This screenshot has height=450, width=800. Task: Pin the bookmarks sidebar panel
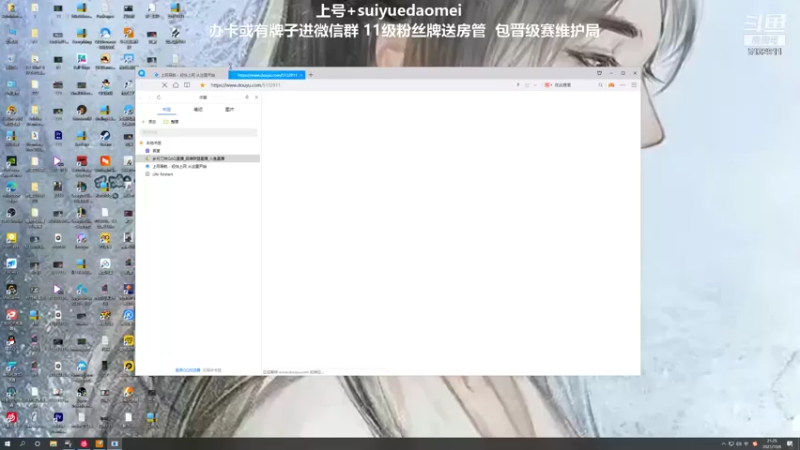click(247, 97)
